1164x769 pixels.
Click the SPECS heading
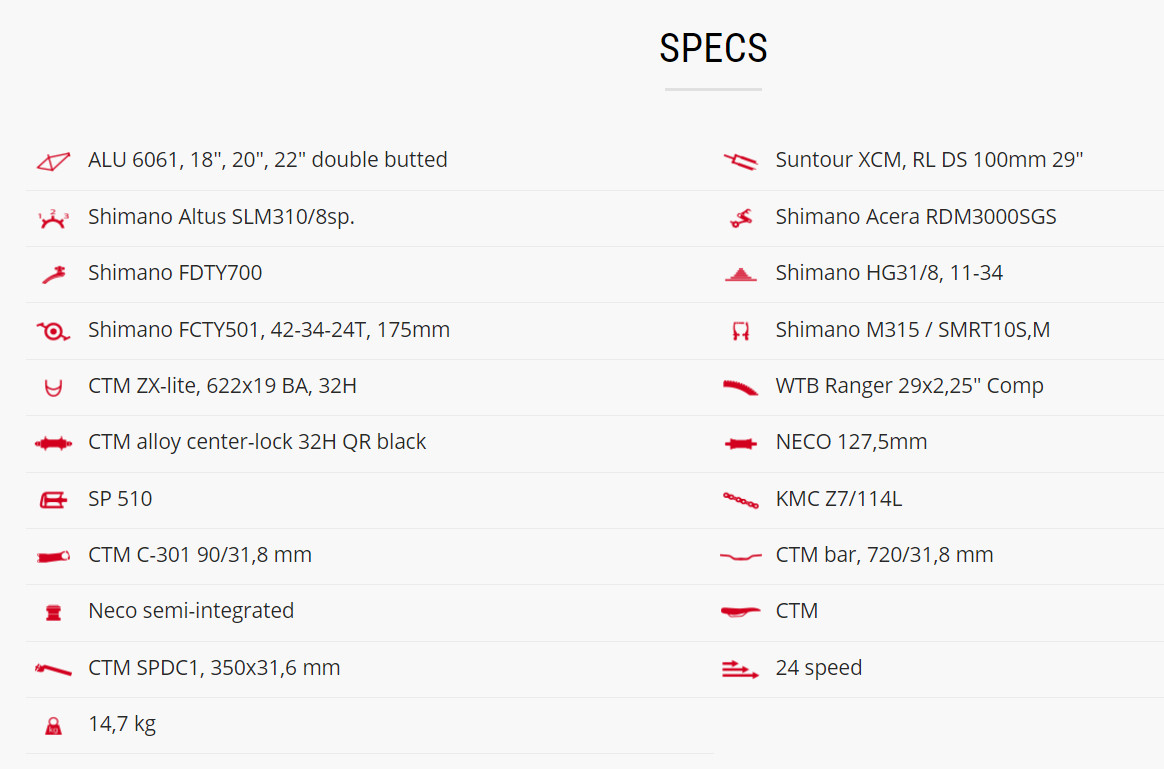(713, 48)
